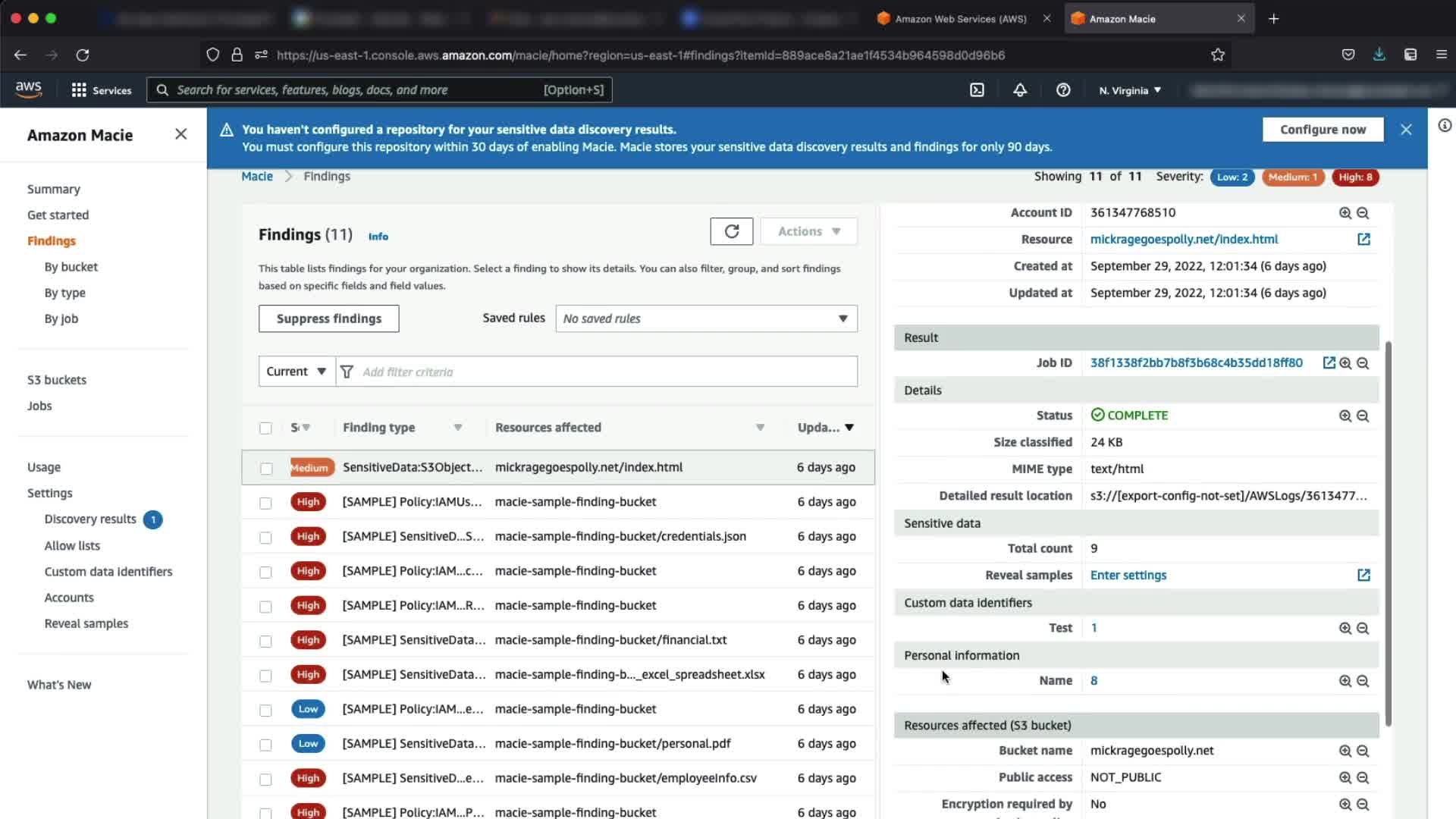Select checkbox for index.html Medium finding

pos(266,469)
